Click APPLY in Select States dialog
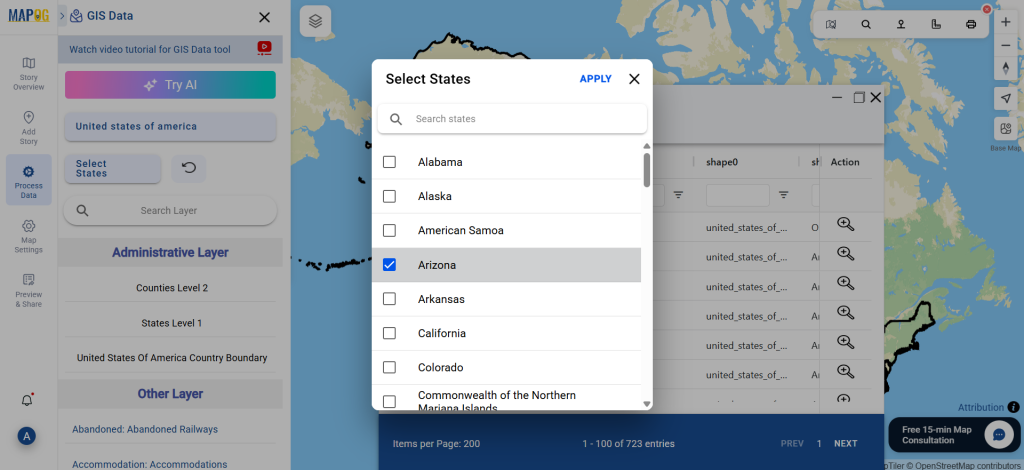Screen dimensions: 1024x470 tap(596, 79)
